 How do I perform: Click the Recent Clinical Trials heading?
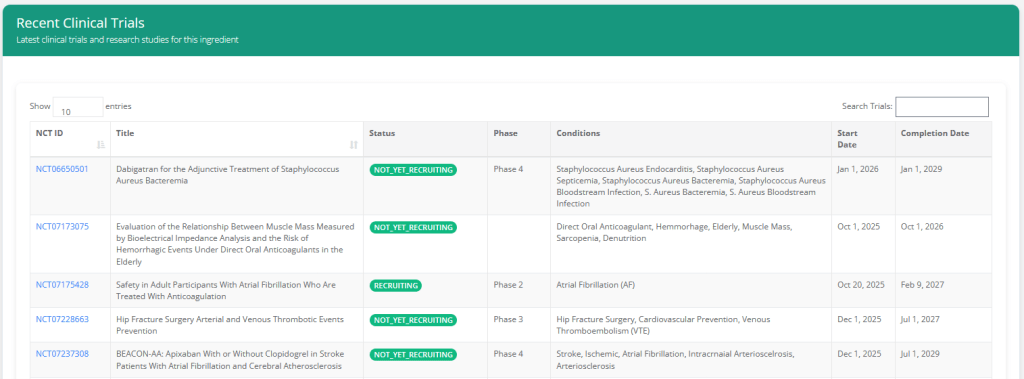(80, 23)
